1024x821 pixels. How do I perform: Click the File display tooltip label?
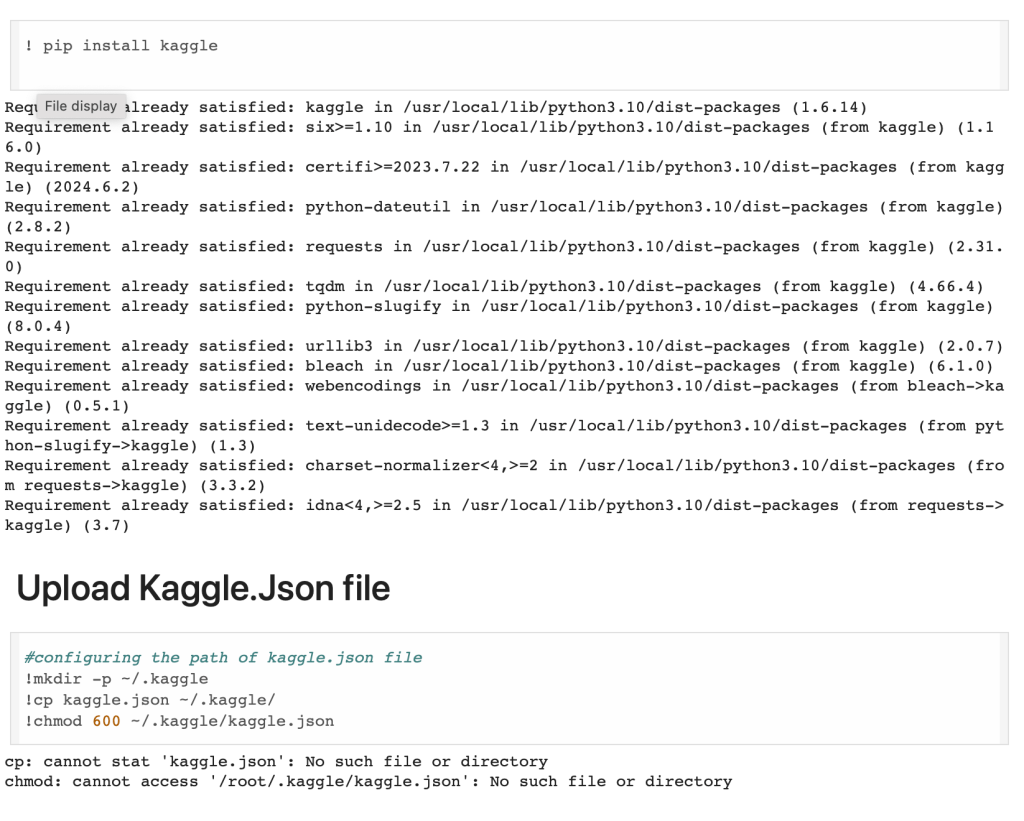pos(81,105)
